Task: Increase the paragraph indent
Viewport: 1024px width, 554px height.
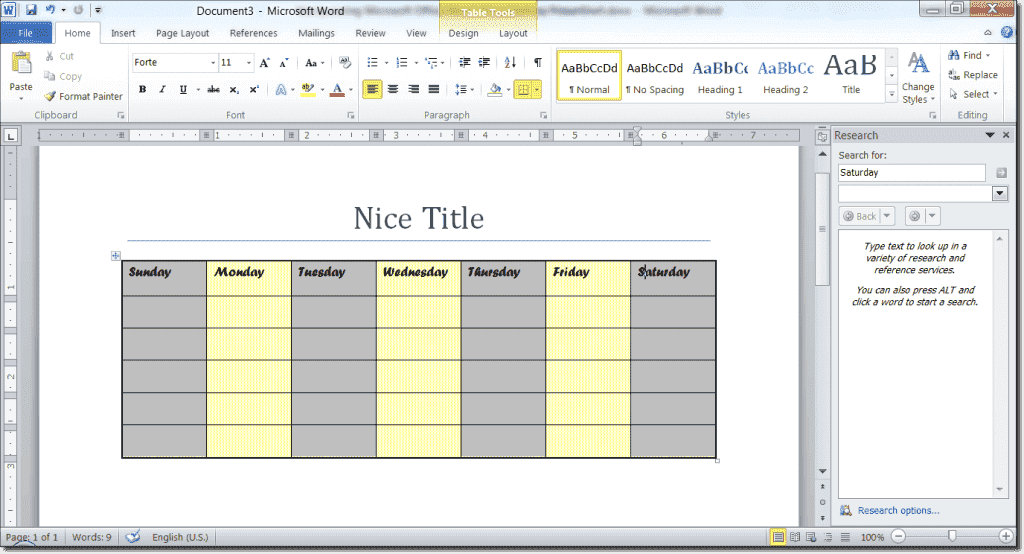Action: pyautogui.click(x=485, y=63)
